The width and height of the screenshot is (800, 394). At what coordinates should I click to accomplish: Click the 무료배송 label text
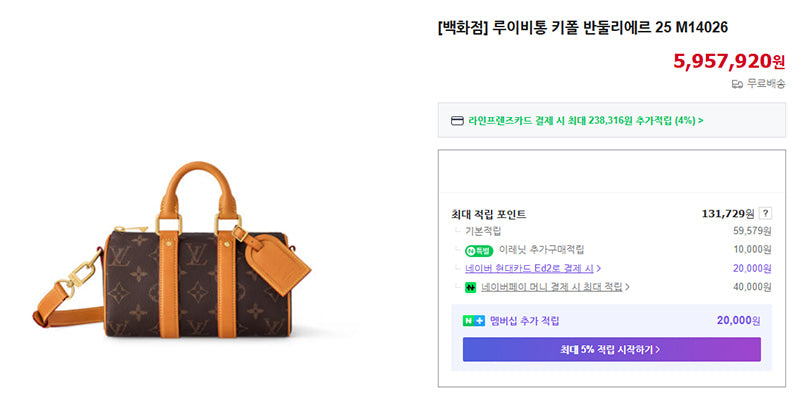coord(766,84)
